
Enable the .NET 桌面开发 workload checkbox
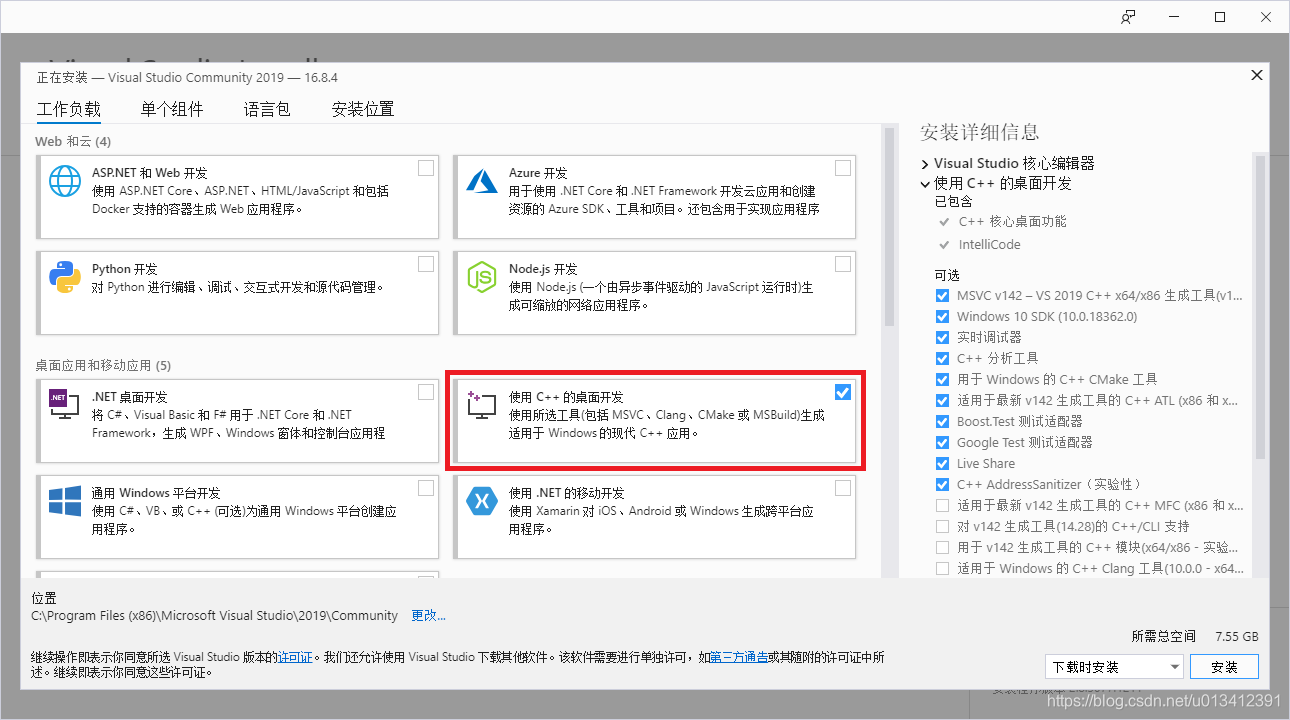[426, 392]
